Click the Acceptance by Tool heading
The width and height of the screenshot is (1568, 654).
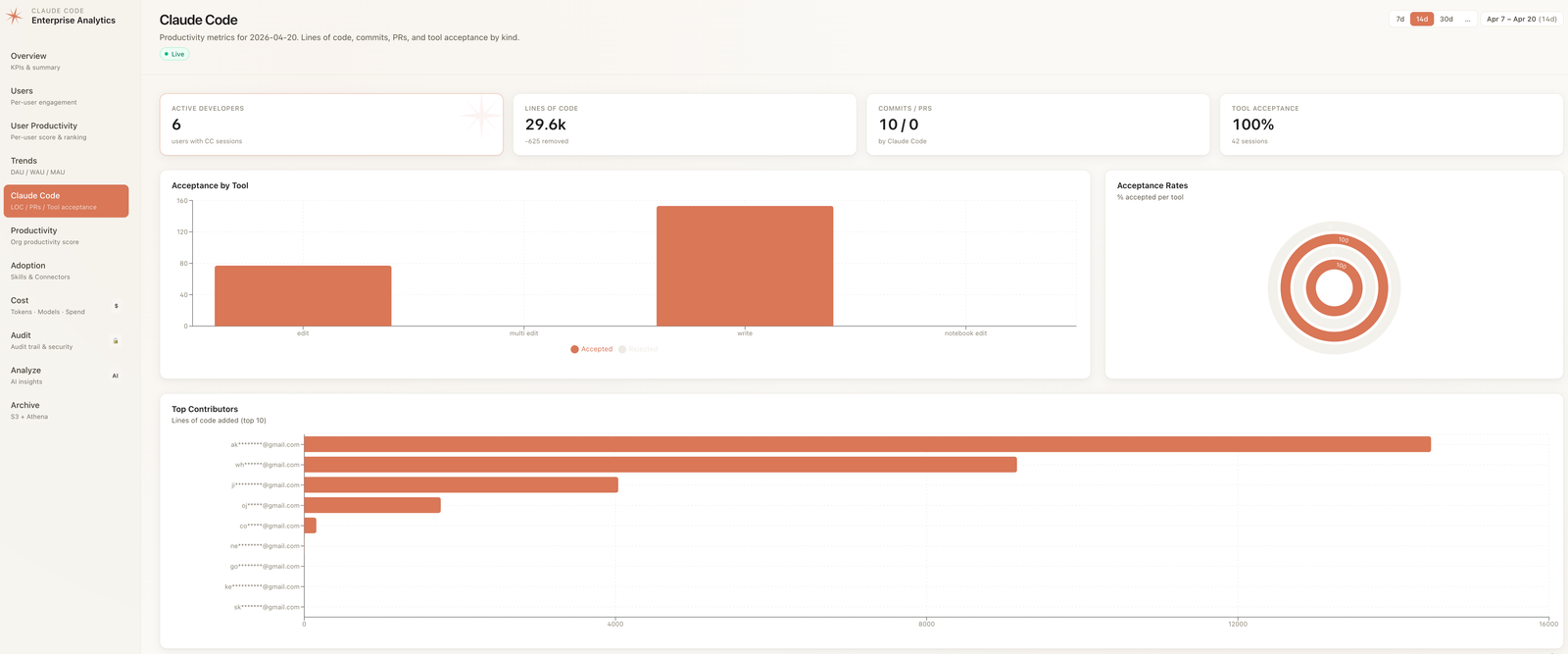tap(210, 185)
